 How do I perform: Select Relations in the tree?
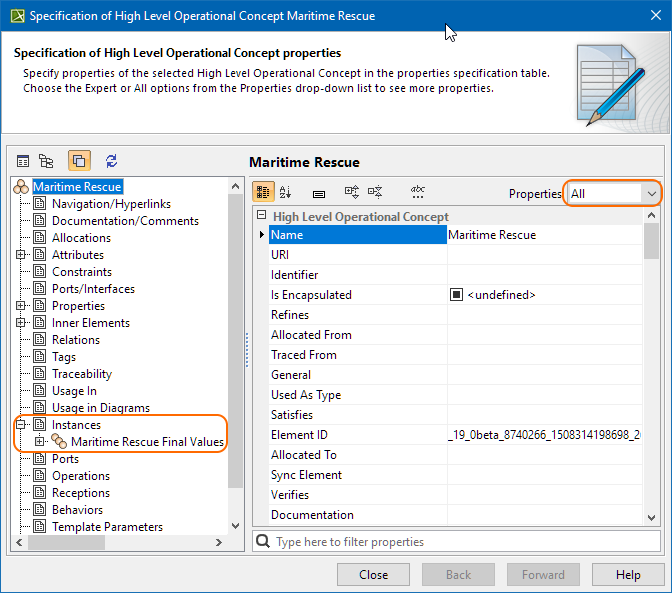(76, 340)
